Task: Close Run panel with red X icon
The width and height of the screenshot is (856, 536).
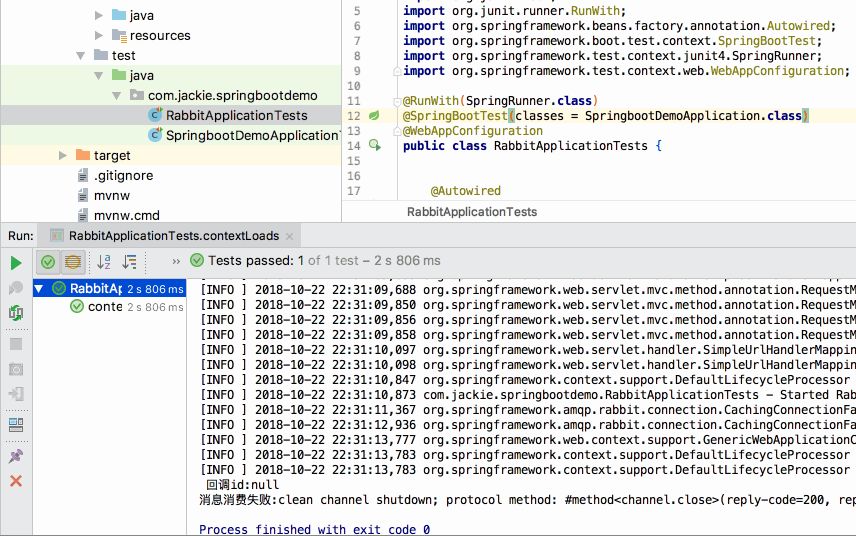Action: [x=16, y=481]
